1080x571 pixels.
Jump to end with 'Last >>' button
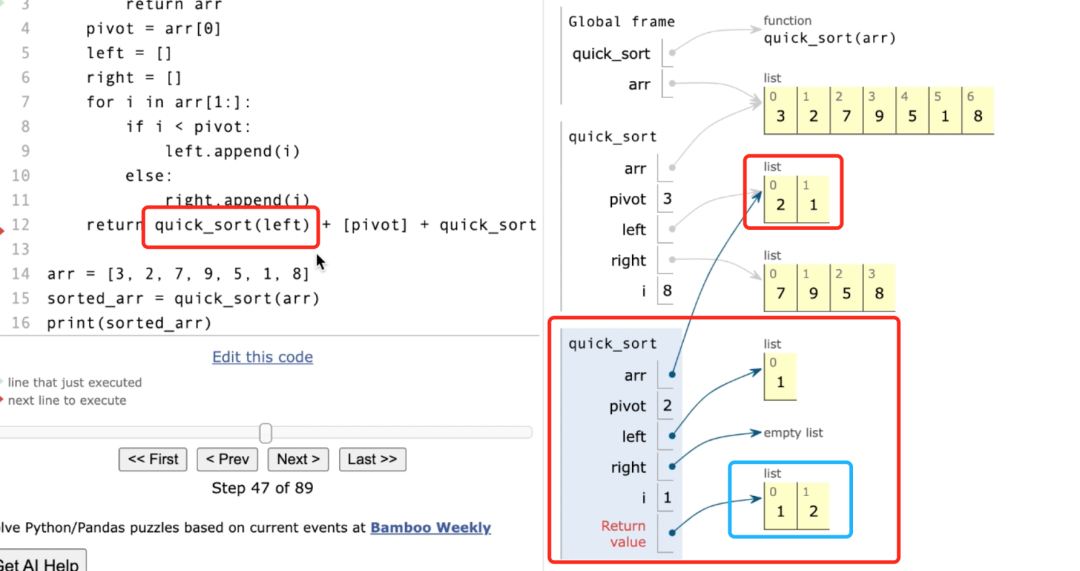point(373,459)
